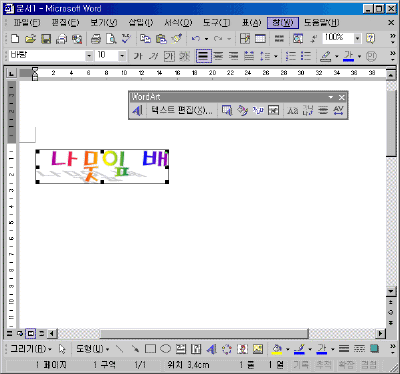Click the Insert WordArt icon in WordArt toolbar
The height and width of the screenshot is (374, 400).
coord(137,110)
